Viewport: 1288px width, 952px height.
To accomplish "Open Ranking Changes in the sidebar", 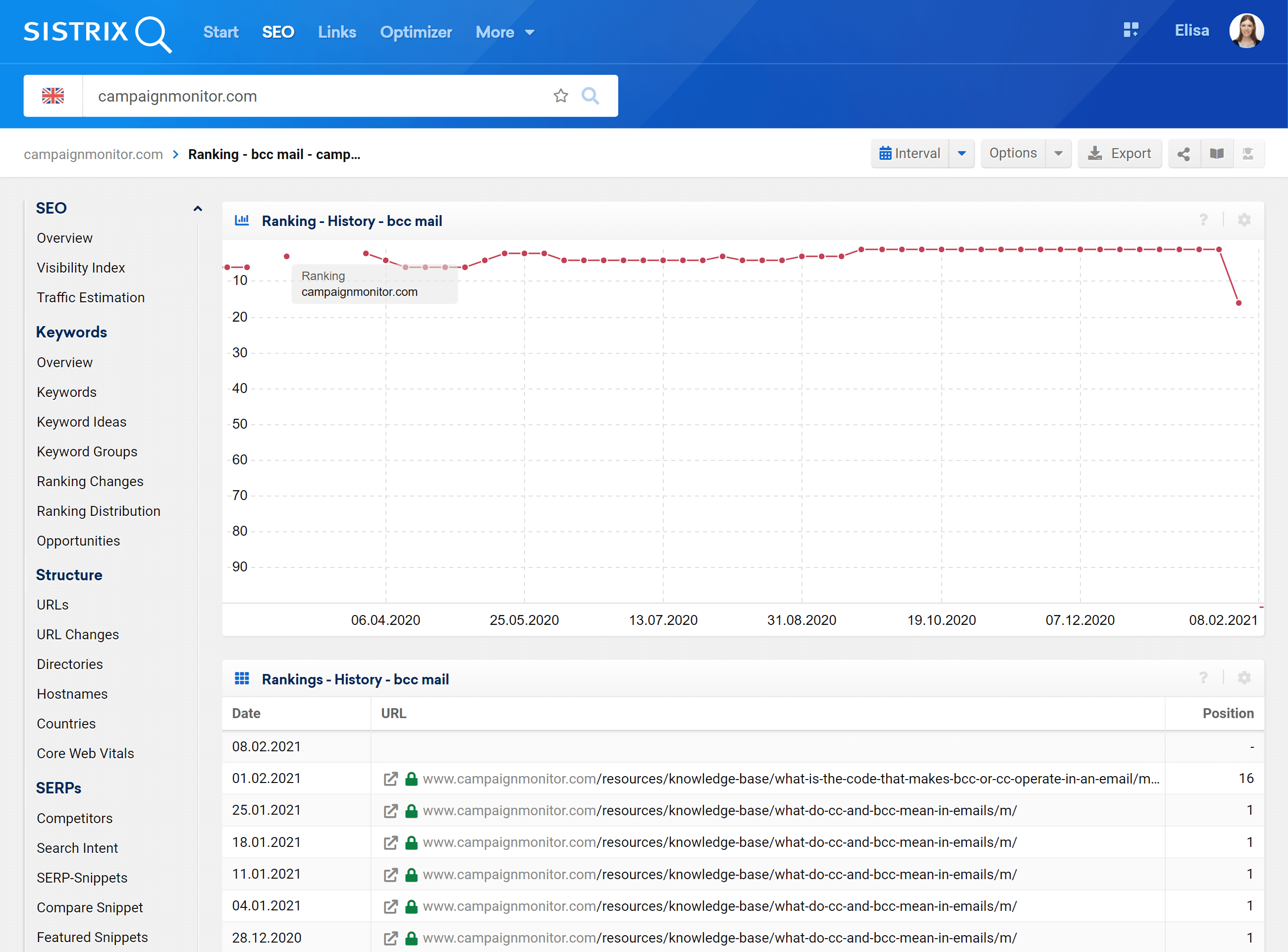I will [90, 481].
